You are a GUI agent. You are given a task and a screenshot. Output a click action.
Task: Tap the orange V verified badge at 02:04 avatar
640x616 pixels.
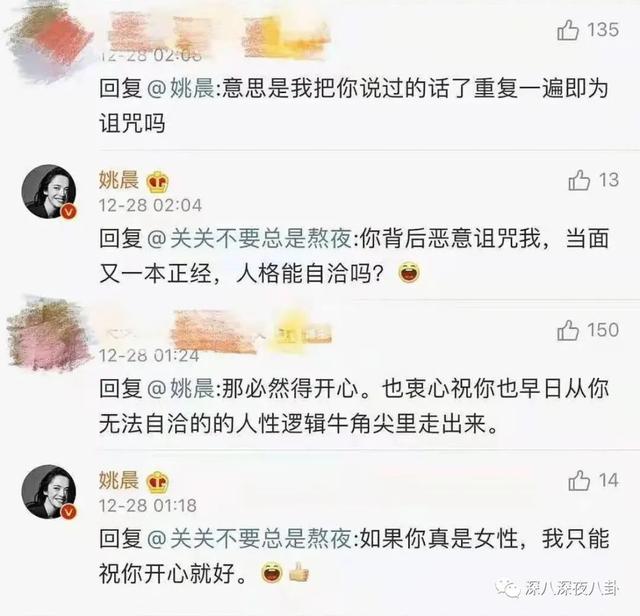click(69, 211)
